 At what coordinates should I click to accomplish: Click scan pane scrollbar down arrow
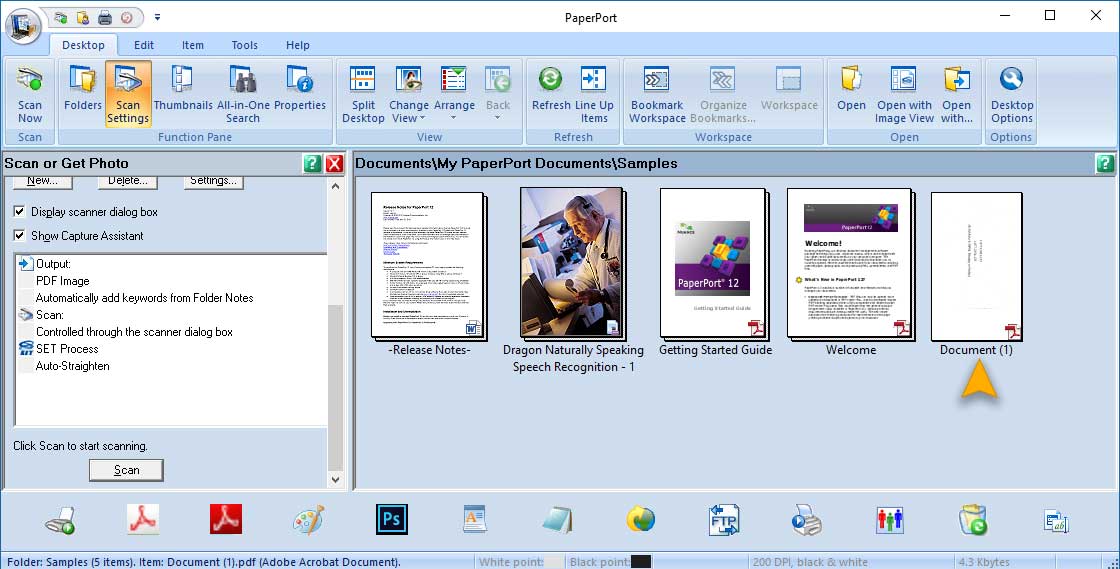(x=336, y=480)
